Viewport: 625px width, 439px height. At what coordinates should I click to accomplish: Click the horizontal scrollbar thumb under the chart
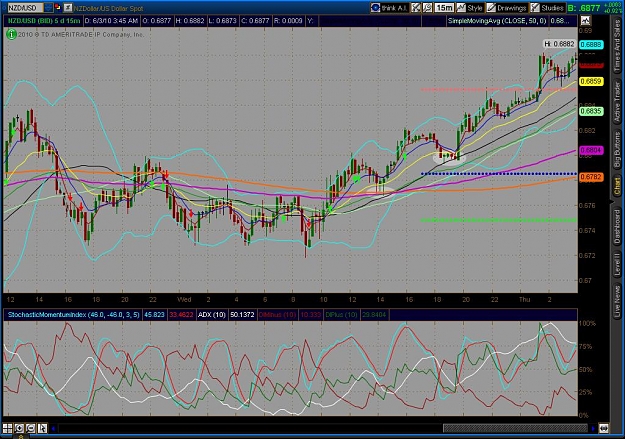[515, 429]
